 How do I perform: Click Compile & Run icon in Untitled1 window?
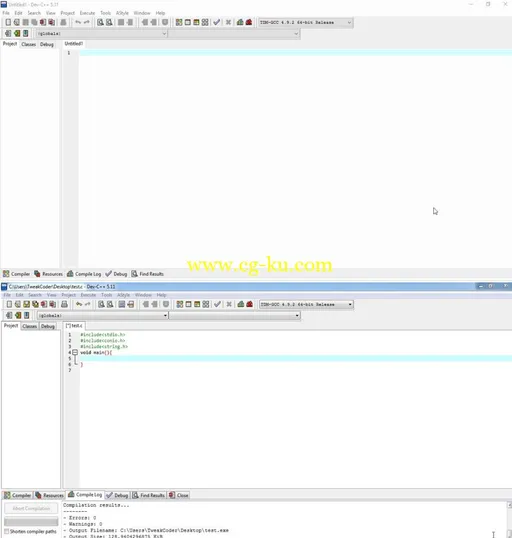pos(196,22)
